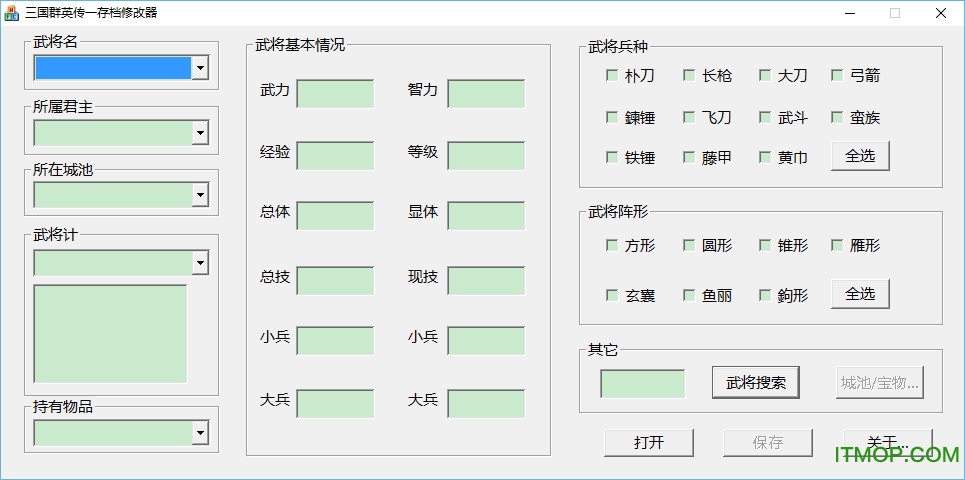Toggle the 圆形 formation checkbox
Screen dimensions: 965x480
(x=689, y=245)
